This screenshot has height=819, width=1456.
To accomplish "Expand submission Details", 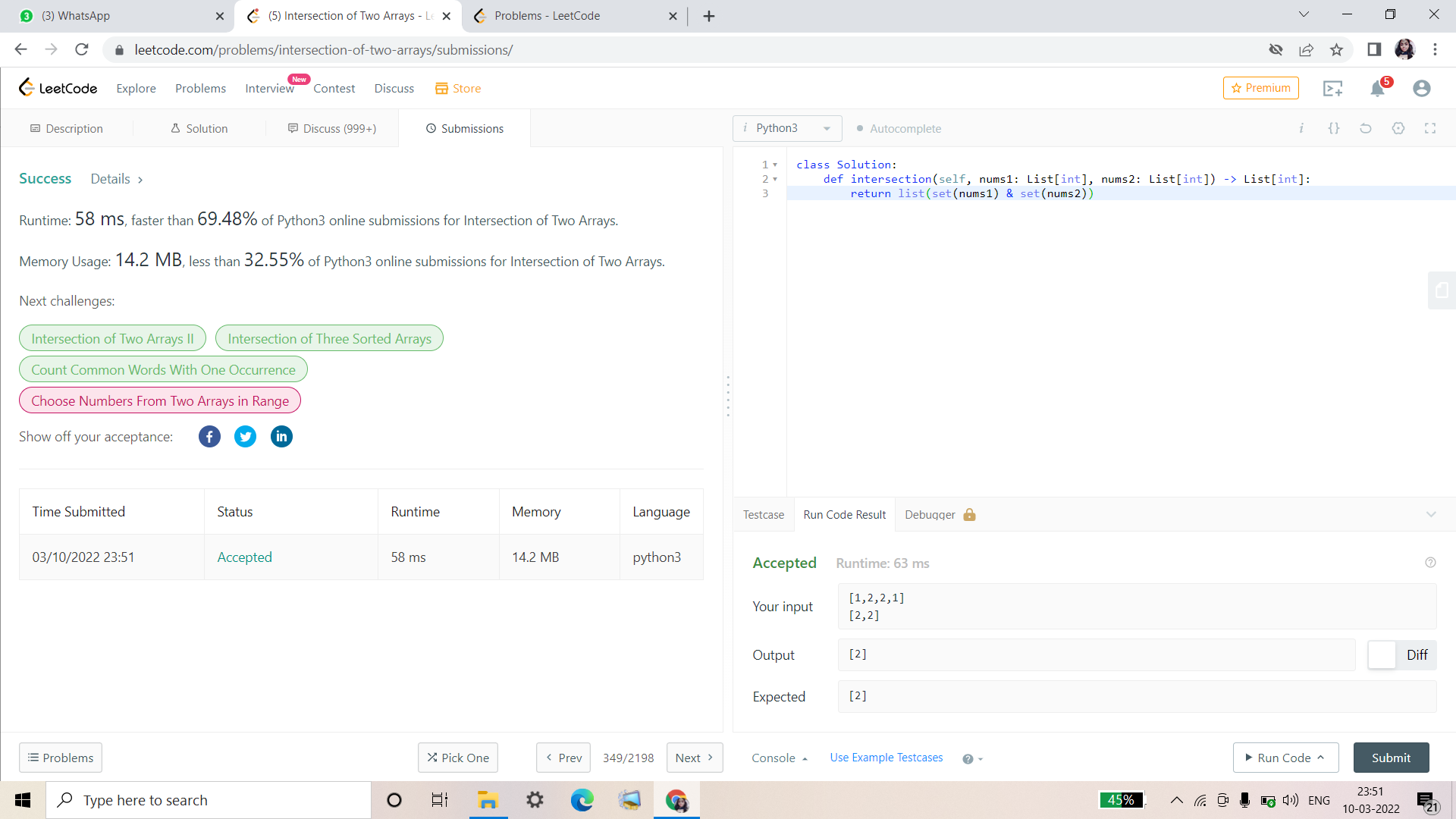I will (117, 179).
